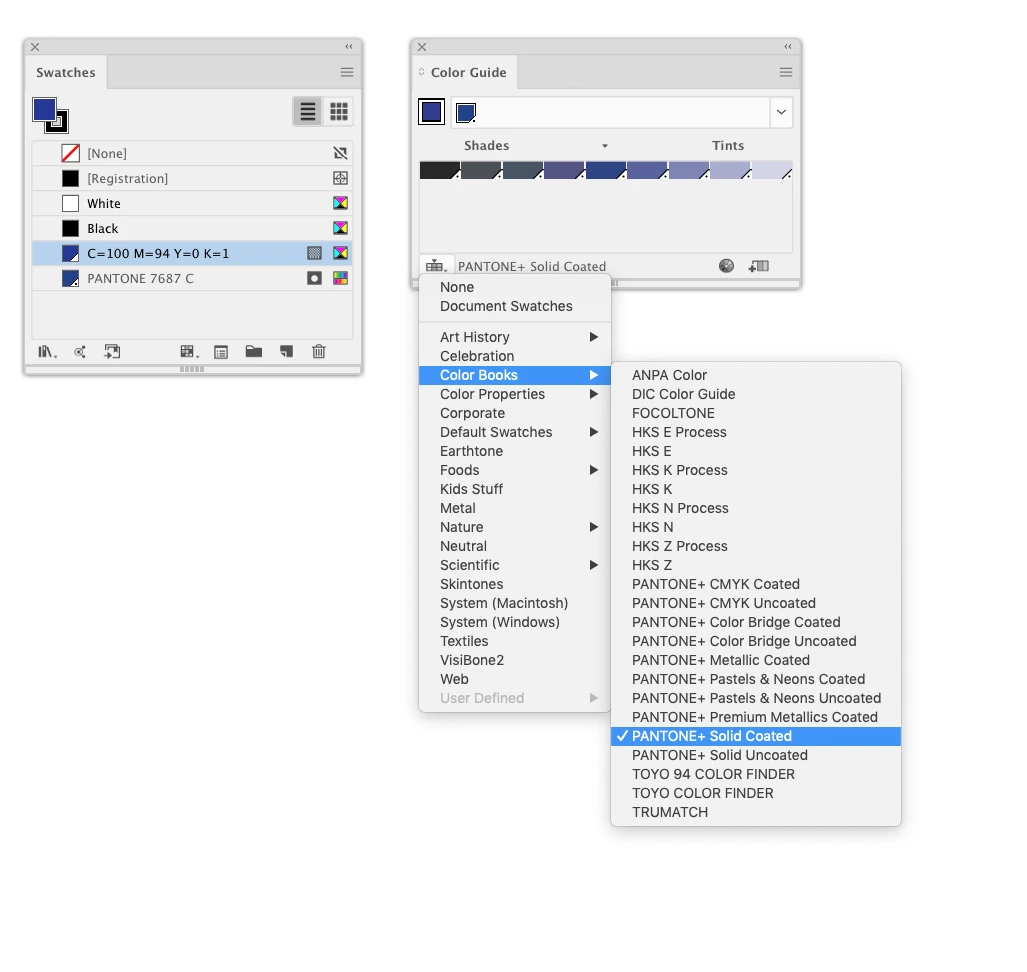The image size is (1027, 972).
Task: Click the color book icon in the PANTONE 7687 C row
Action: (340, 278)
